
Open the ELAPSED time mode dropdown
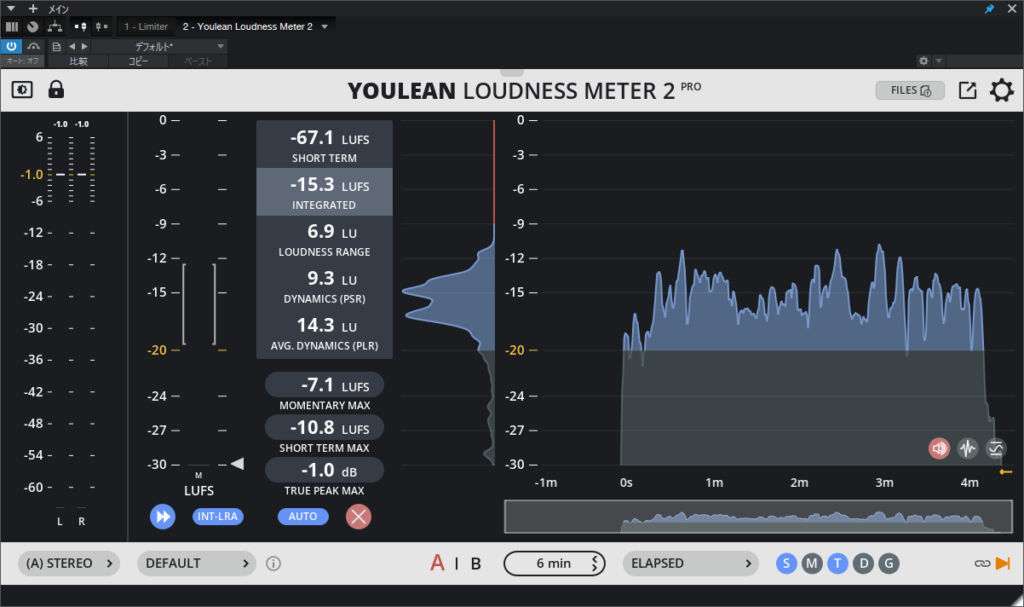point(690,563)
